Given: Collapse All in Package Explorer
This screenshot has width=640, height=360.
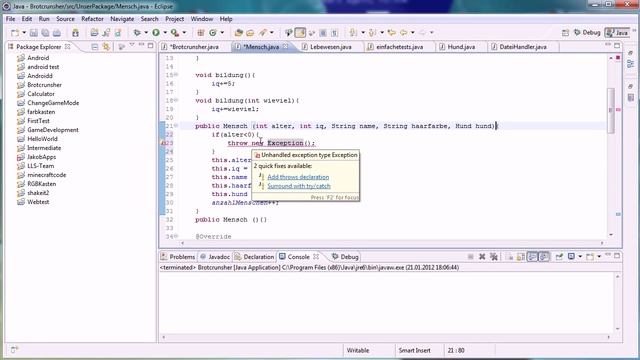Looking at the screenshot, I should 95,47.
